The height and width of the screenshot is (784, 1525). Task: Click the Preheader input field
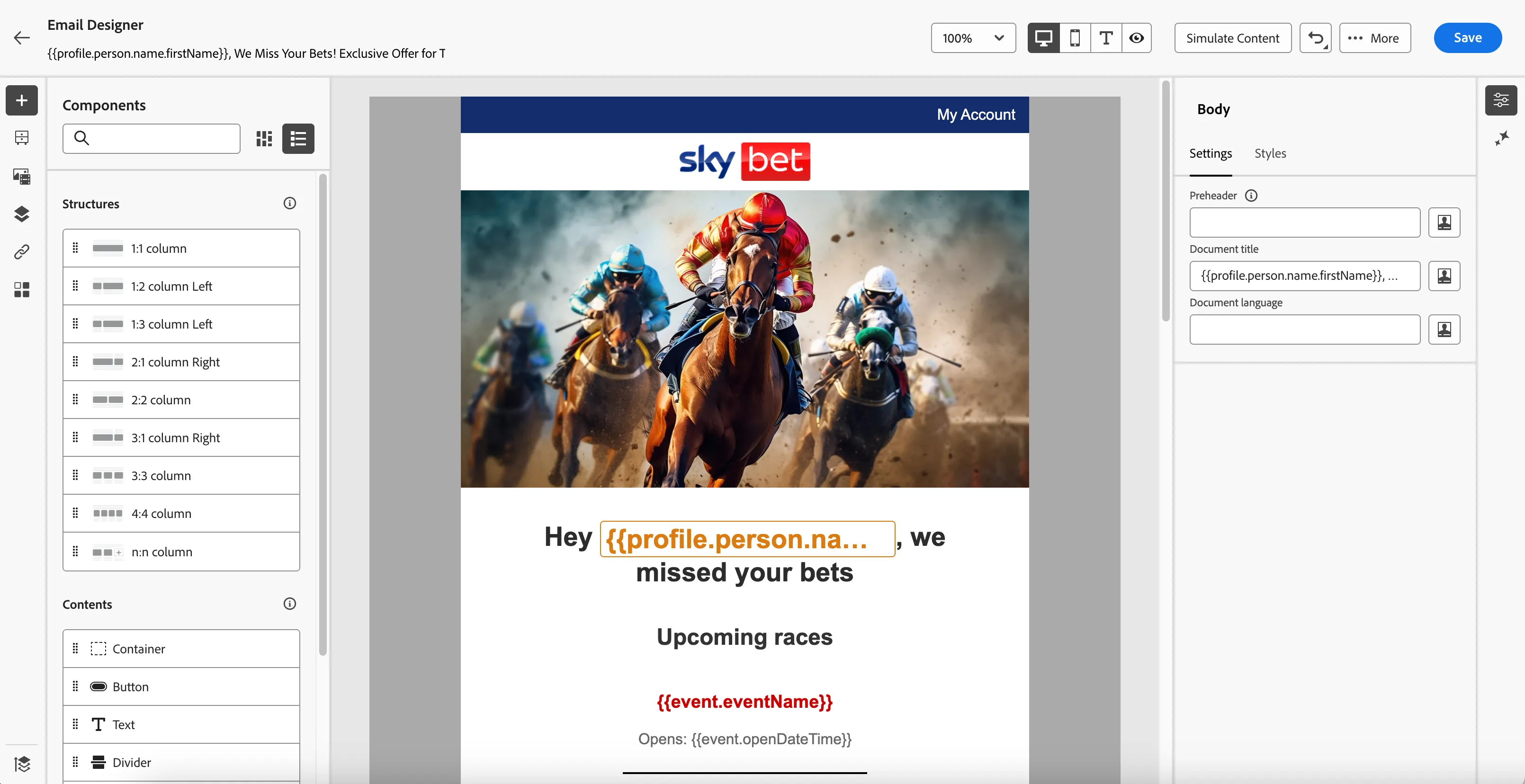1305,223
